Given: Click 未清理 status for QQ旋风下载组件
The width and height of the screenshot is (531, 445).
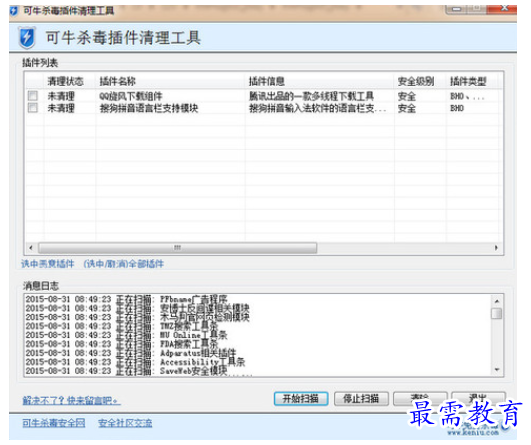Looking at the screenshot, I should pyautogui.click(x=61, y=96).
